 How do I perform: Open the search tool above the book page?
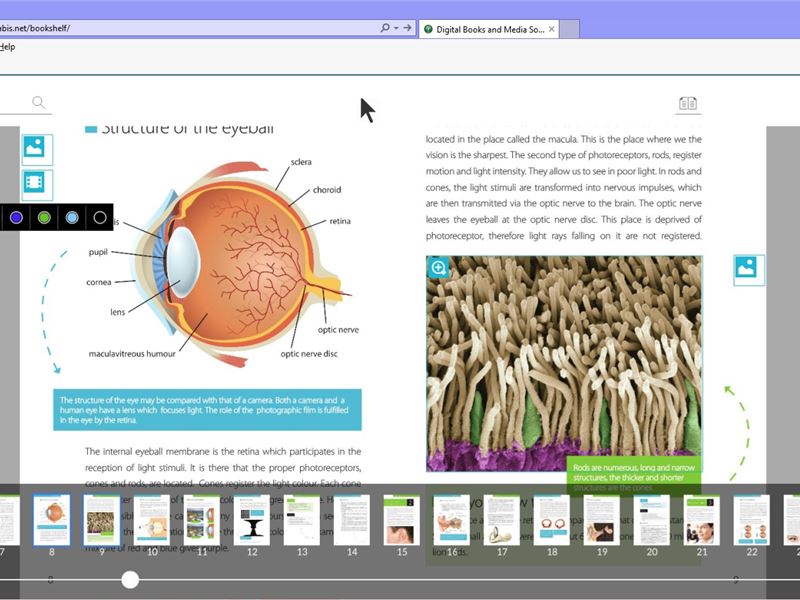pyautogui.click(x=38, y=101)
